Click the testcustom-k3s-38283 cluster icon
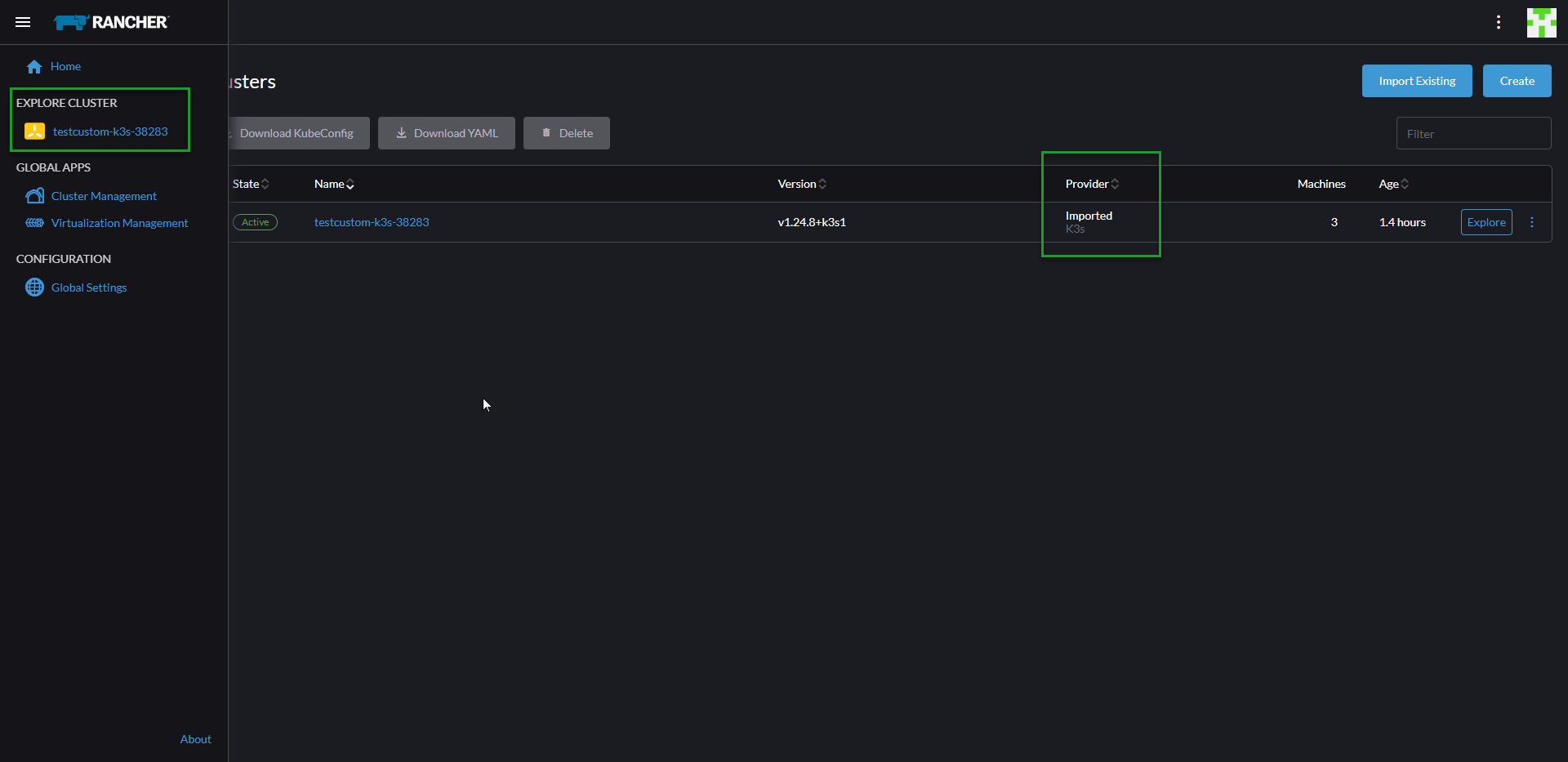This screenshot has width=1568, height=762. pyautogui.click(x=34, y=131)
